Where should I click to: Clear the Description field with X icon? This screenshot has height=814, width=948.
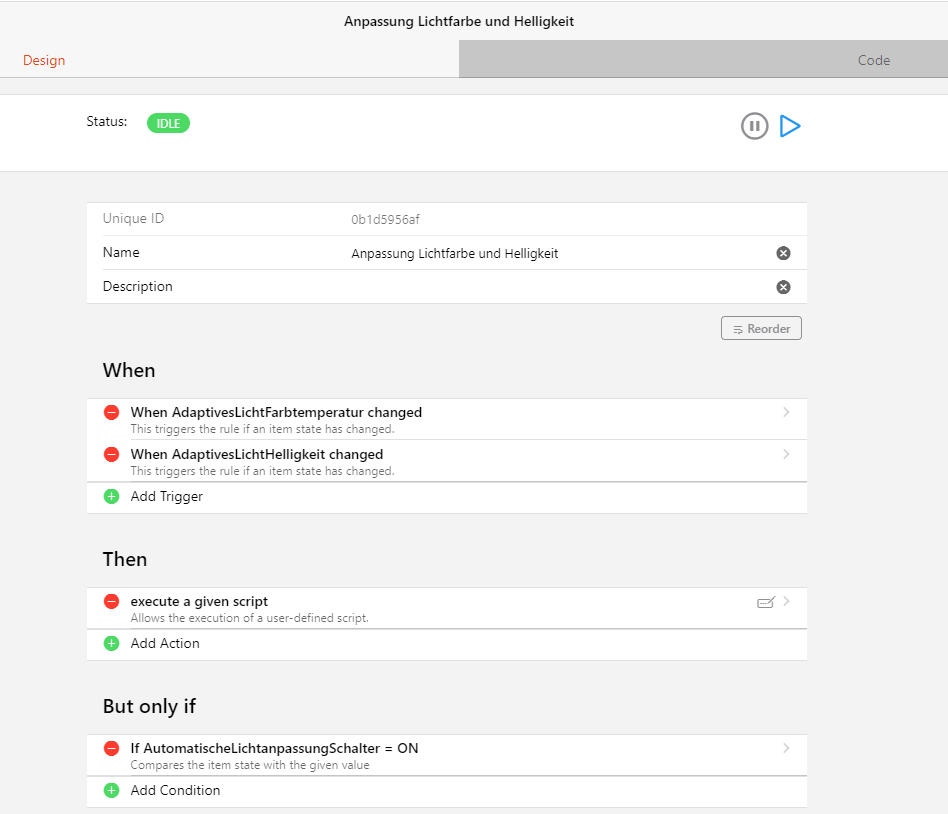[783, 287]
